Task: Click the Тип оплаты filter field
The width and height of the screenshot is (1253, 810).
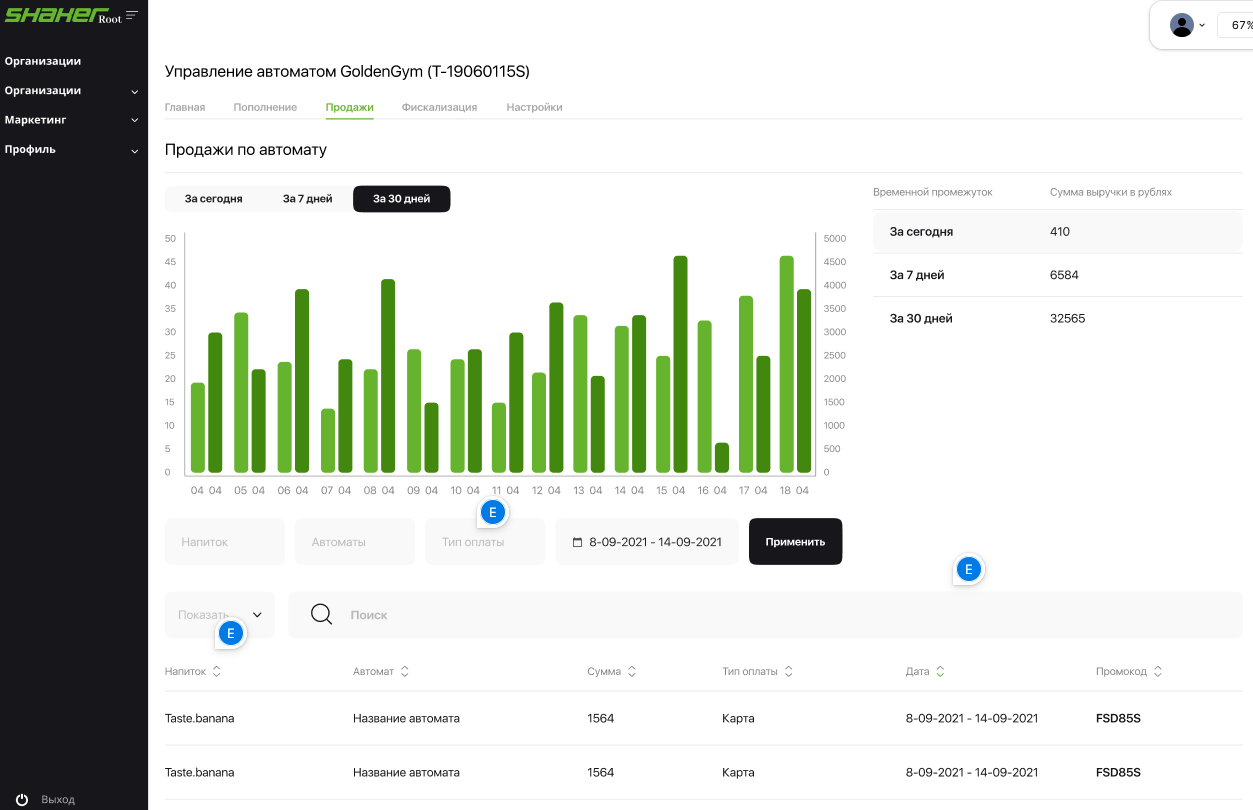Action: click(485, 542)
